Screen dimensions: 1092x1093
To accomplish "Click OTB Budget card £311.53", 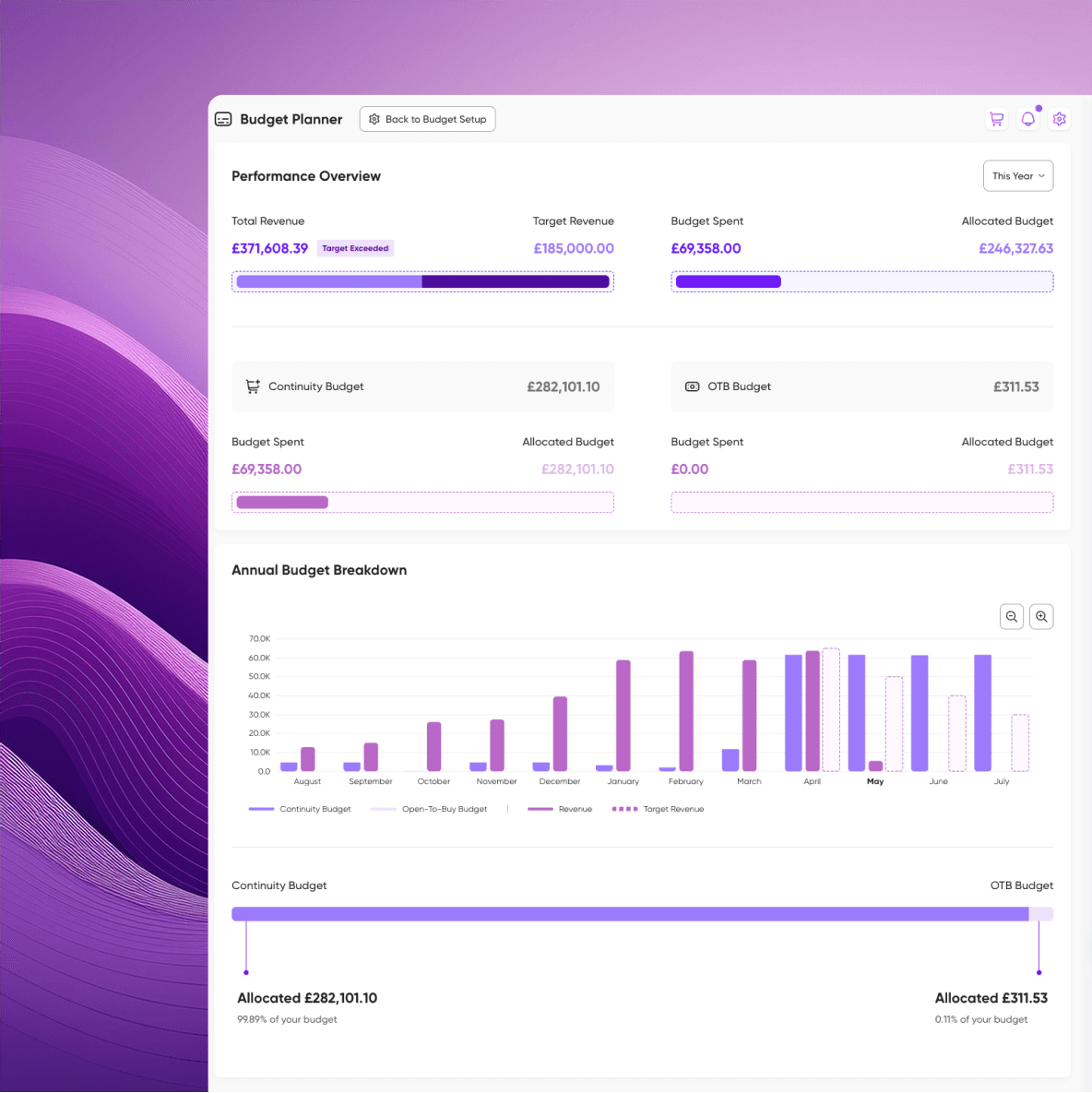I will point(862,386).
